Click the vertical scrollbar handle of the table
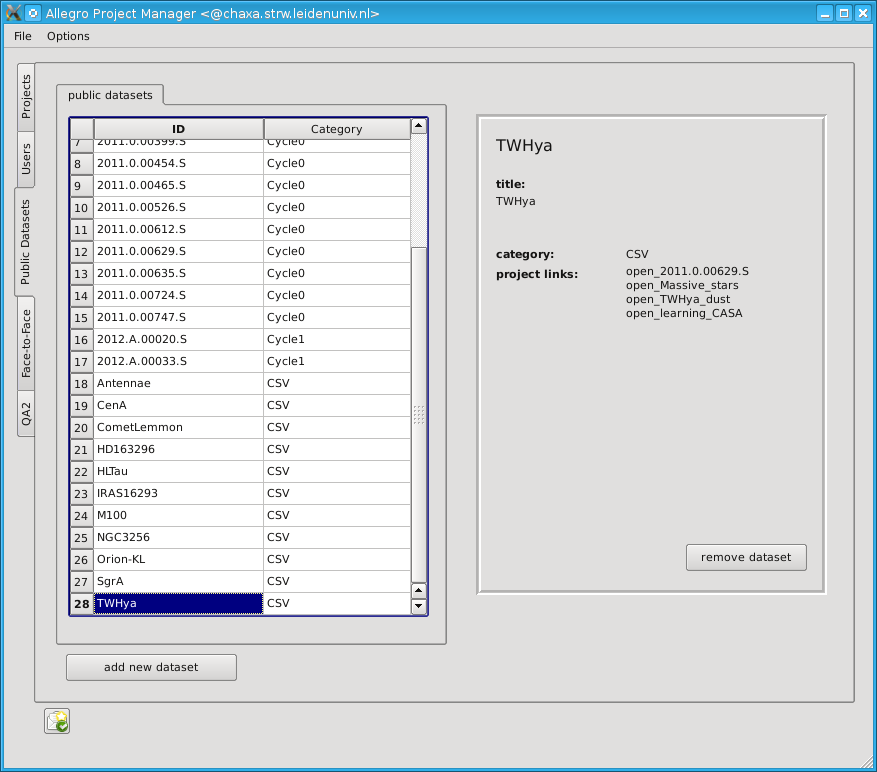This screenshot has width=877, height=772. 419,414
